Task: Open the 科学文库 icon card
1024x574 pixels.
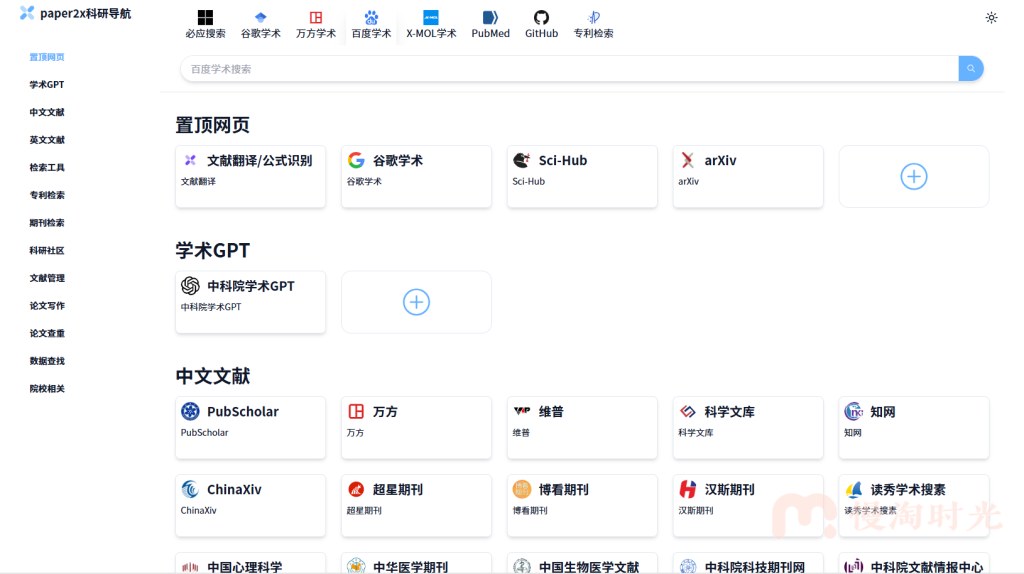Action: (688, 411)
